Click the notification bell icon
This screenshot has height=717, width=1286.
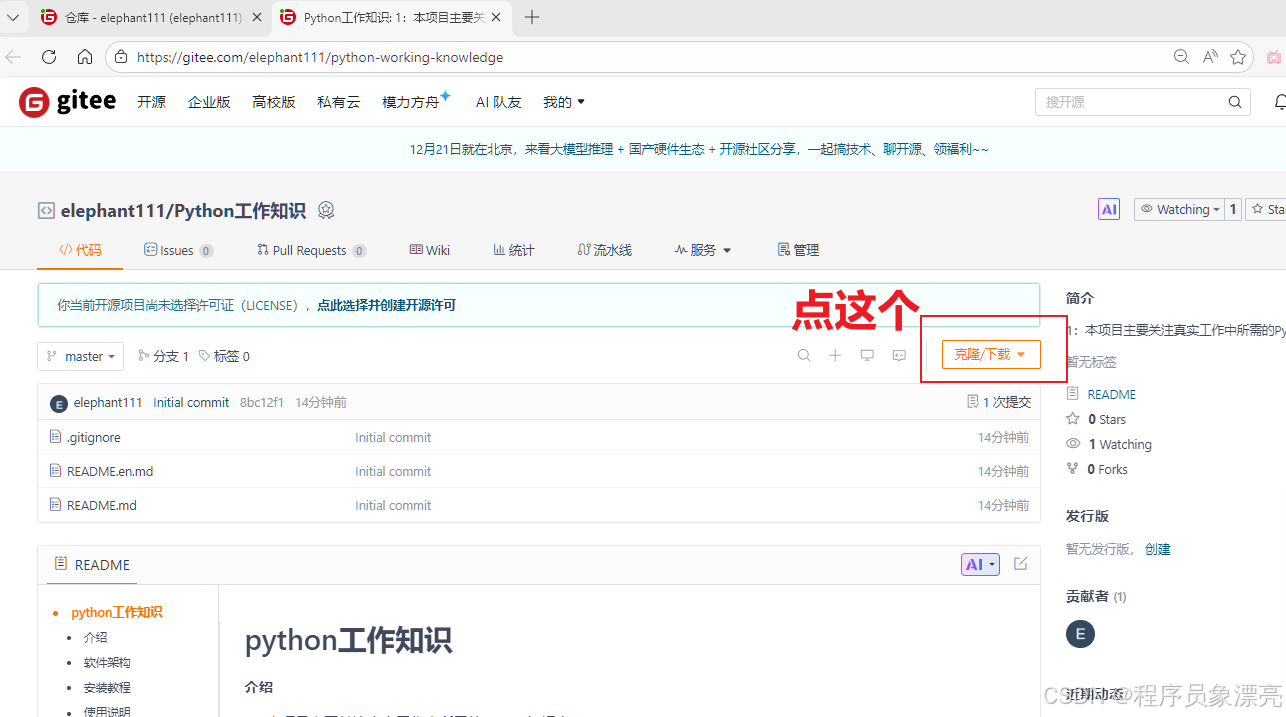[1280, 102]
